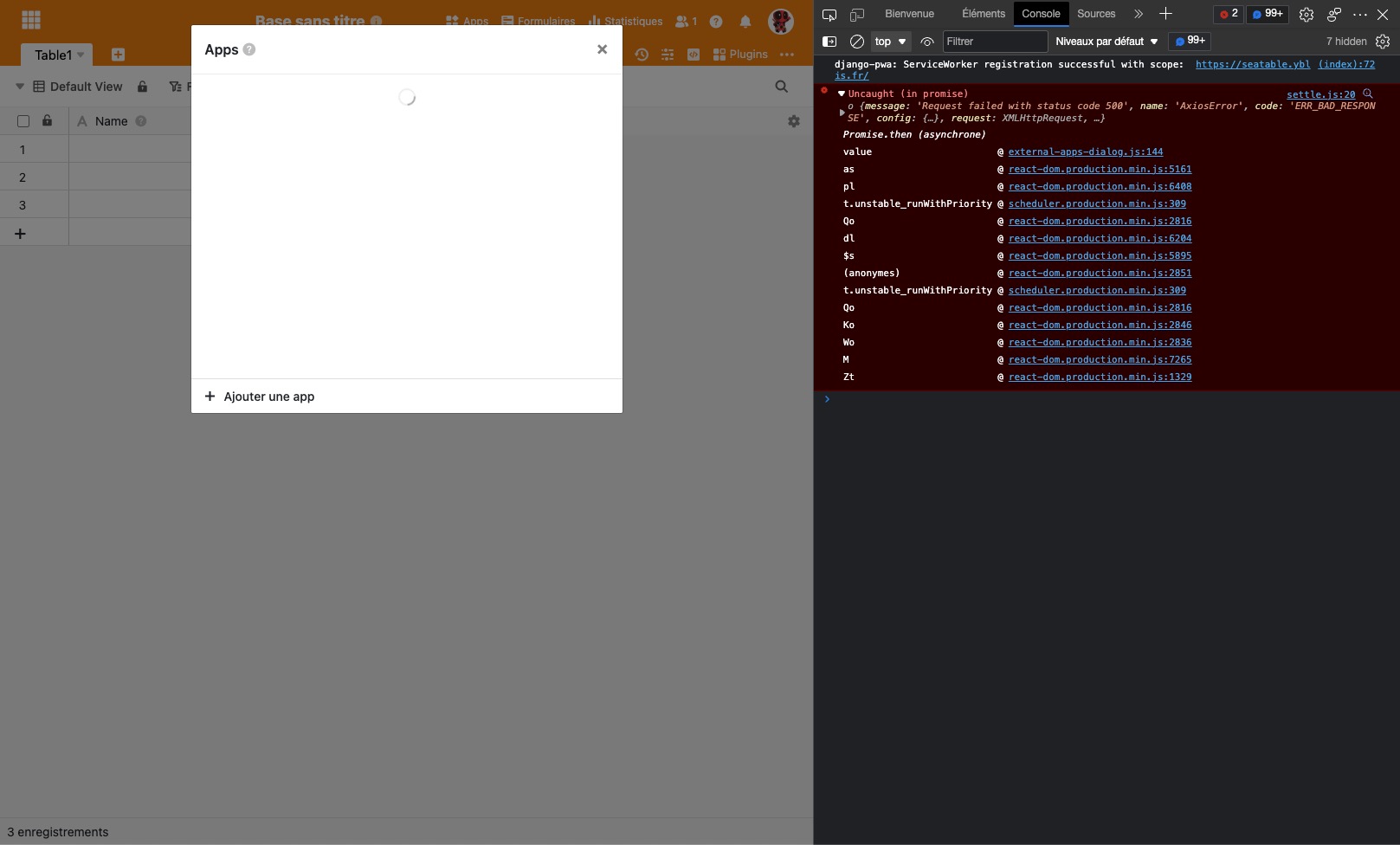The image size is (1400, 845).
Task: Click into the console Filtrer input field
Action: pos(993,42)
